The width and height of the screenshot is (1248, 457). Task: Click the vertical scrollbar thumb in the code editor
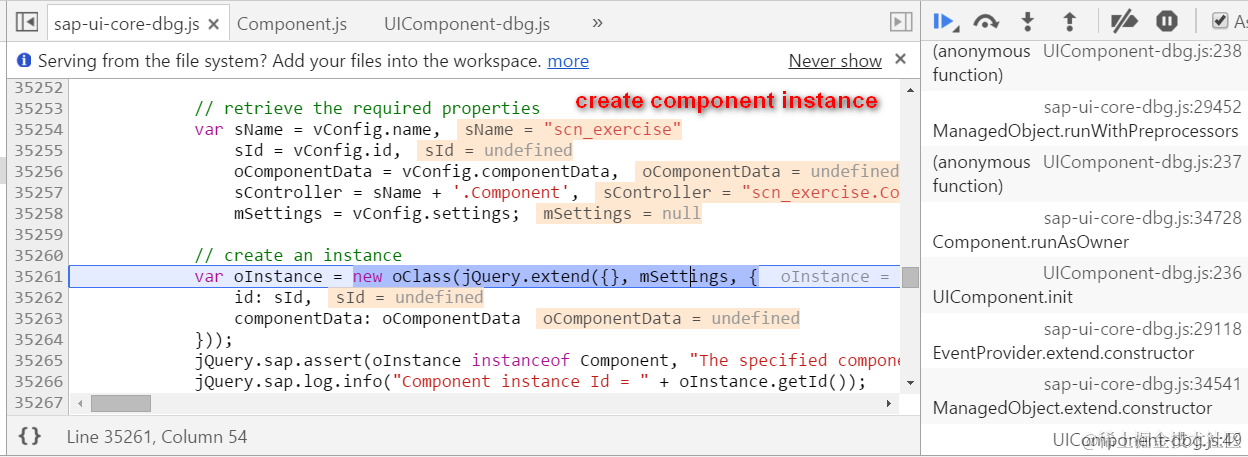point(910,277)
